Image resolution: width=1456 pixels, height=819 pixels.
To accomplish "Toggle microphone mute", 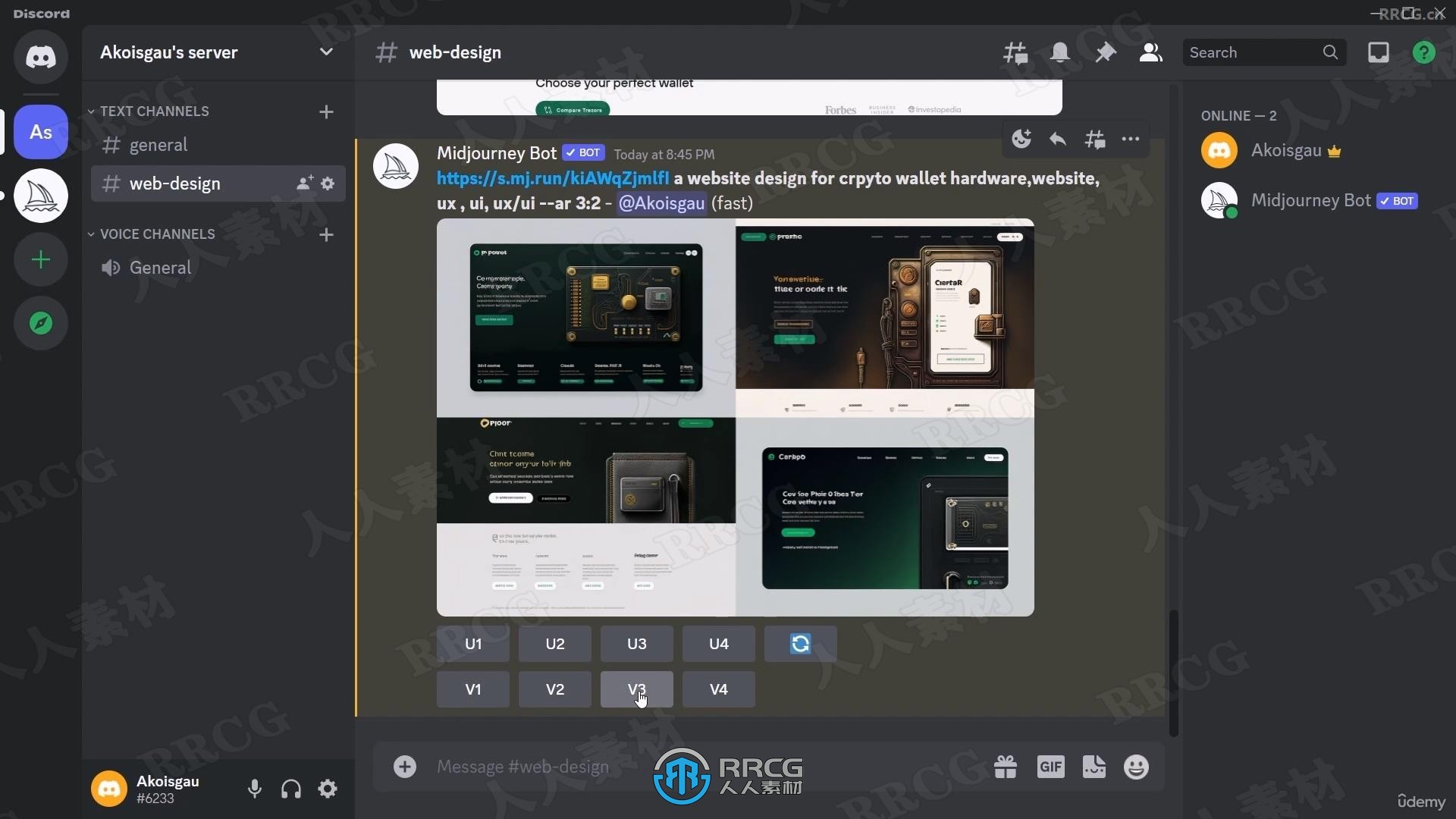I will (x=255, y=789).
